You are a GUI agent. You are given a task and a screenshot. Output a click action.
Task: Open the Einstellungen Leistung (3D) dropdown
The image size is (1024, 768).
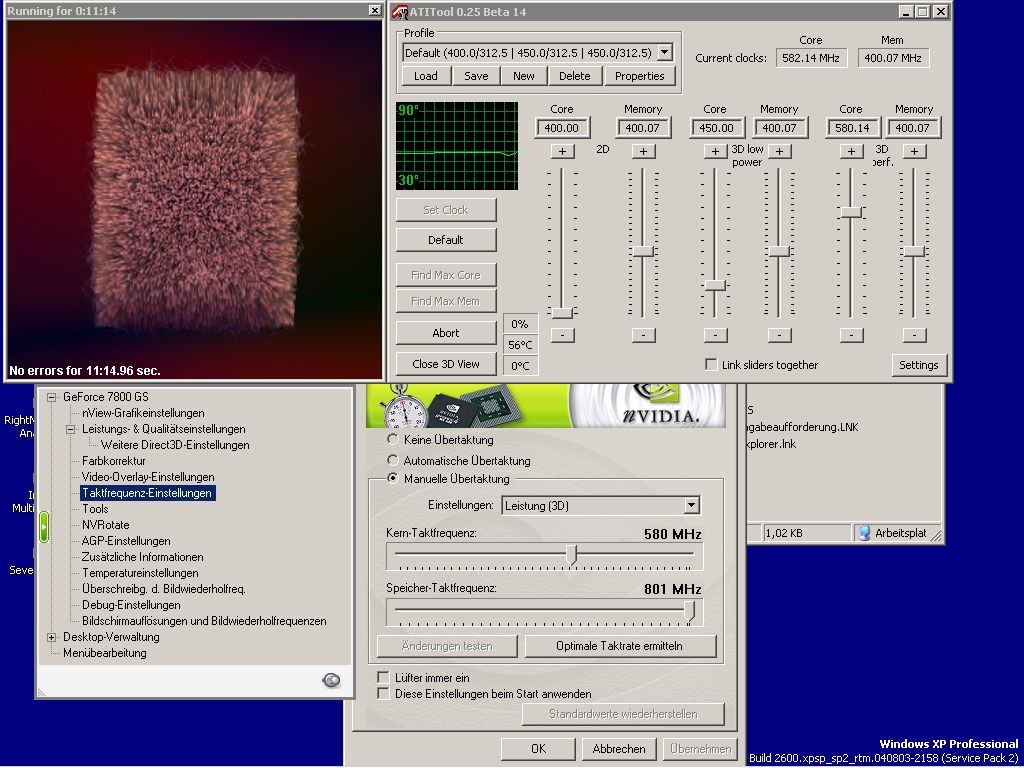pos(691,505)
